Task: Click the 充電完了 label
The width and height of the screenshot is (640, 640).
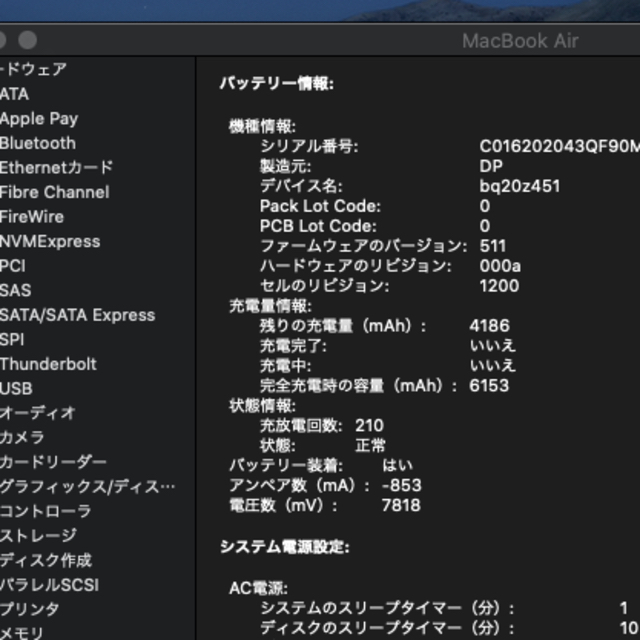Action: point(293,346)
